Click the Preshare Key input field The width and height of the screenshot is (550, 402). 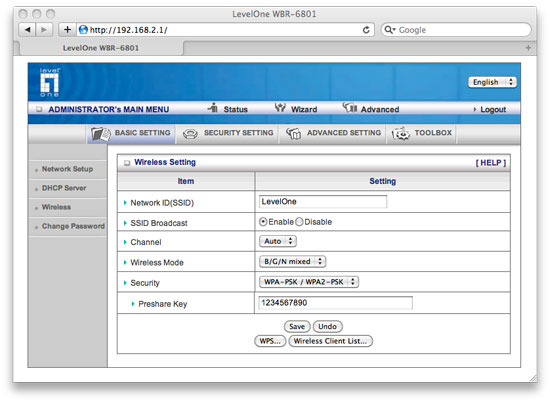click(x=335, y=303)
